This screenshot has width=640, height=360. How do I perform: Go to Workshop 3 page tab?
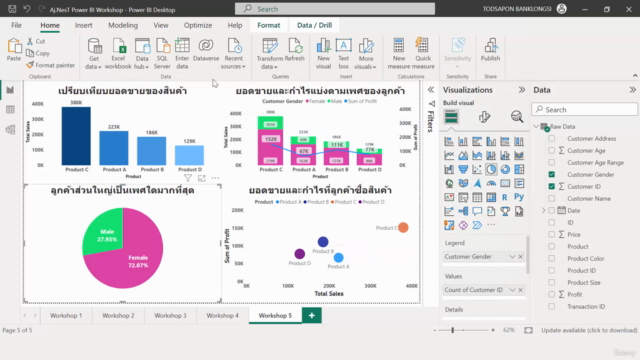[170, 316]
